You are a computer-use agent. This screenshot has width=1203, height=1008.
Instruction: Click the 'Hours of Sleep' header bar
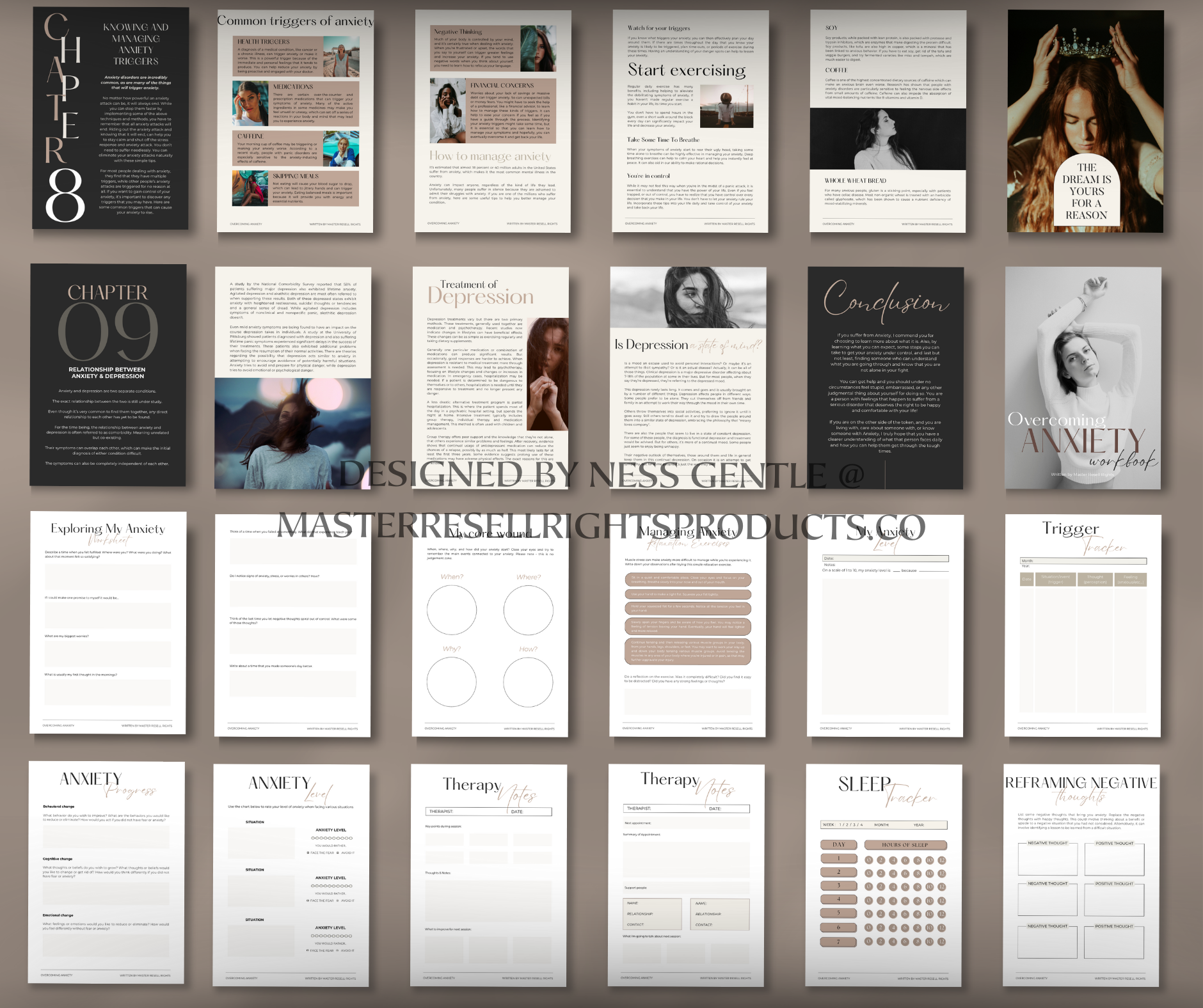[904, 845]
